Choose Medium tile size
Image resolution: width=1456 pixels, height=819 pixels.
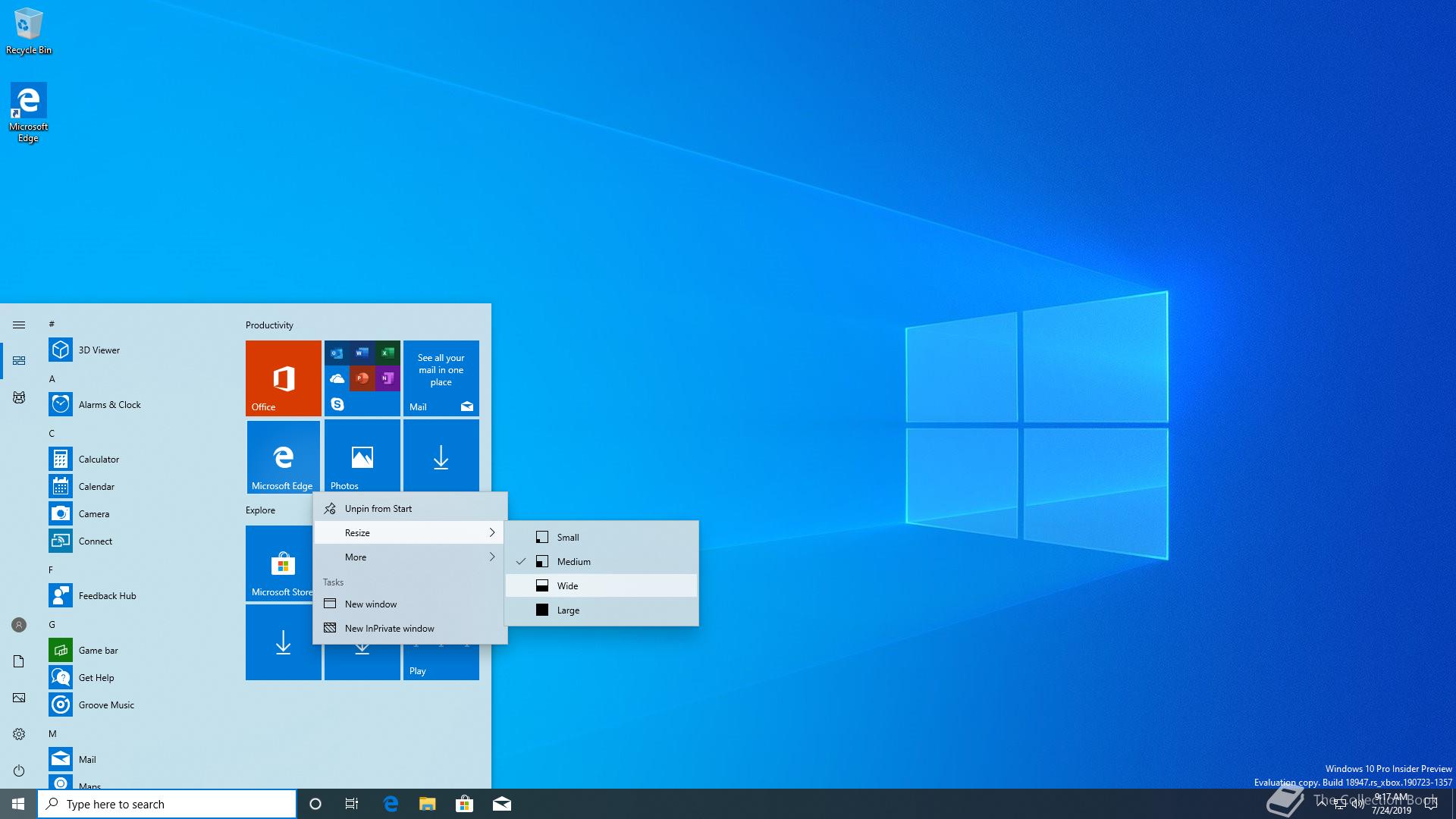click(601, 561)
